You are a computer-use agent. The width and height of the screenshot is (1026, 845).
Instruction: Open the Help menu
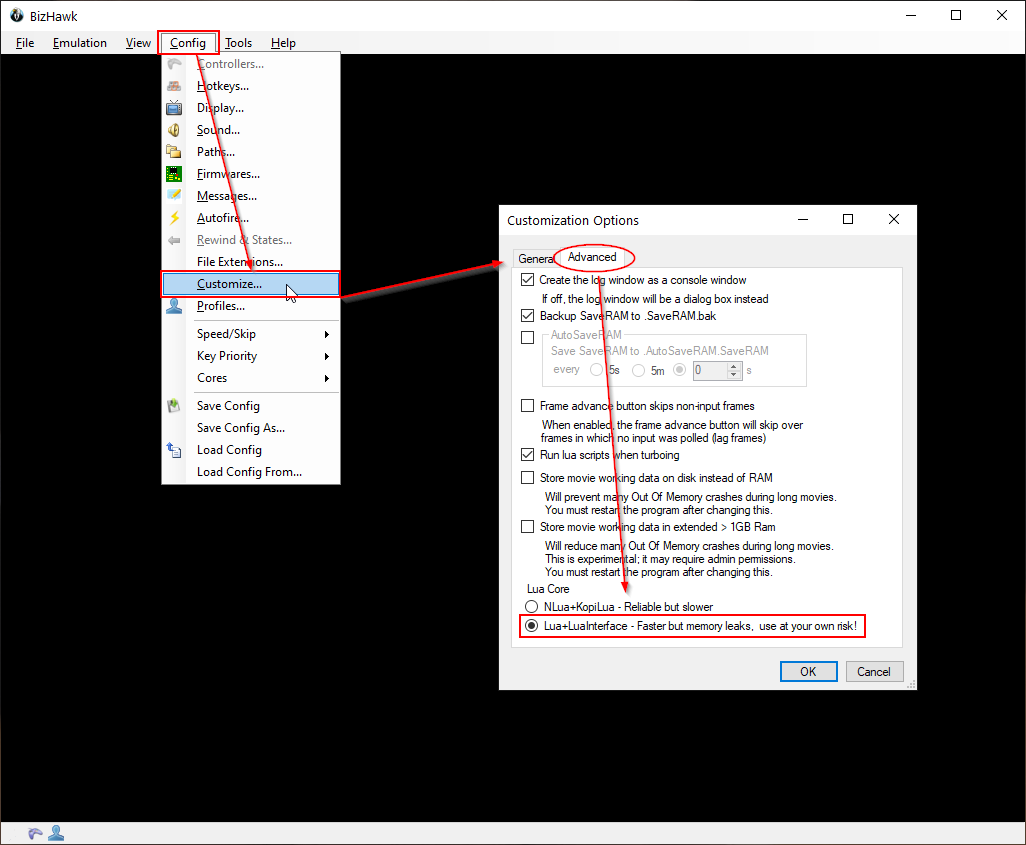pos(283,43)
